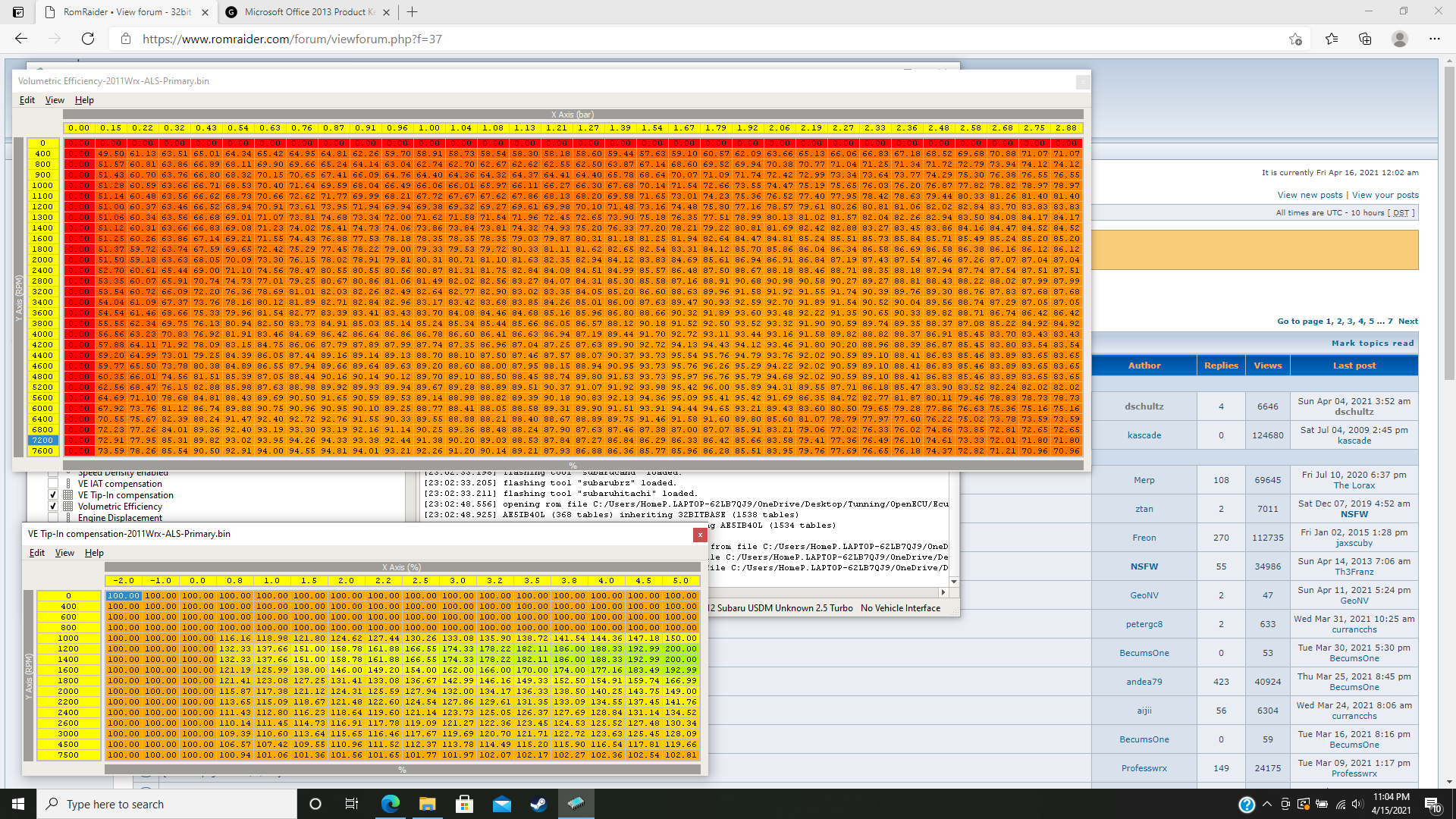Open Microsoft Edge from the taskbar
Viewport: 1456px width, 819px height.
(391, 804)
